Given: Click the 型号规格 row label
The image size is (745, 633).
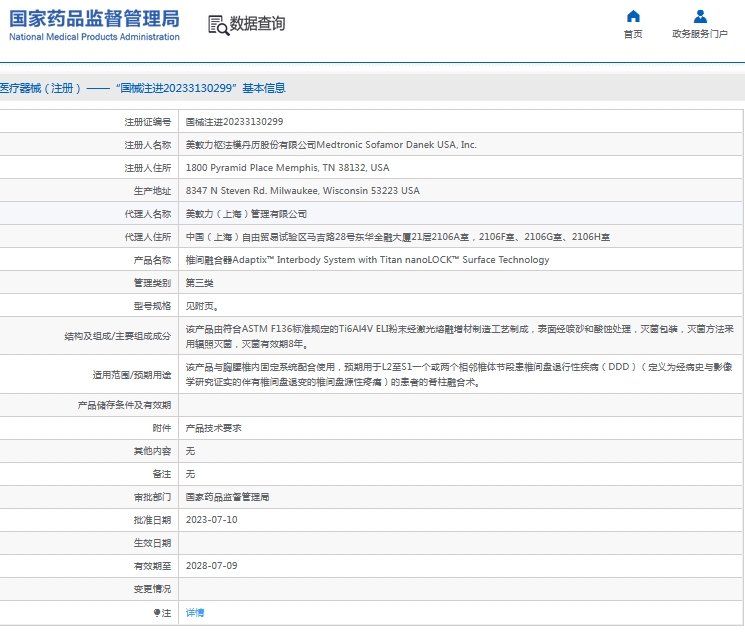Looking at the screenshot, I should pyautogui.click(x=152, y=306).
